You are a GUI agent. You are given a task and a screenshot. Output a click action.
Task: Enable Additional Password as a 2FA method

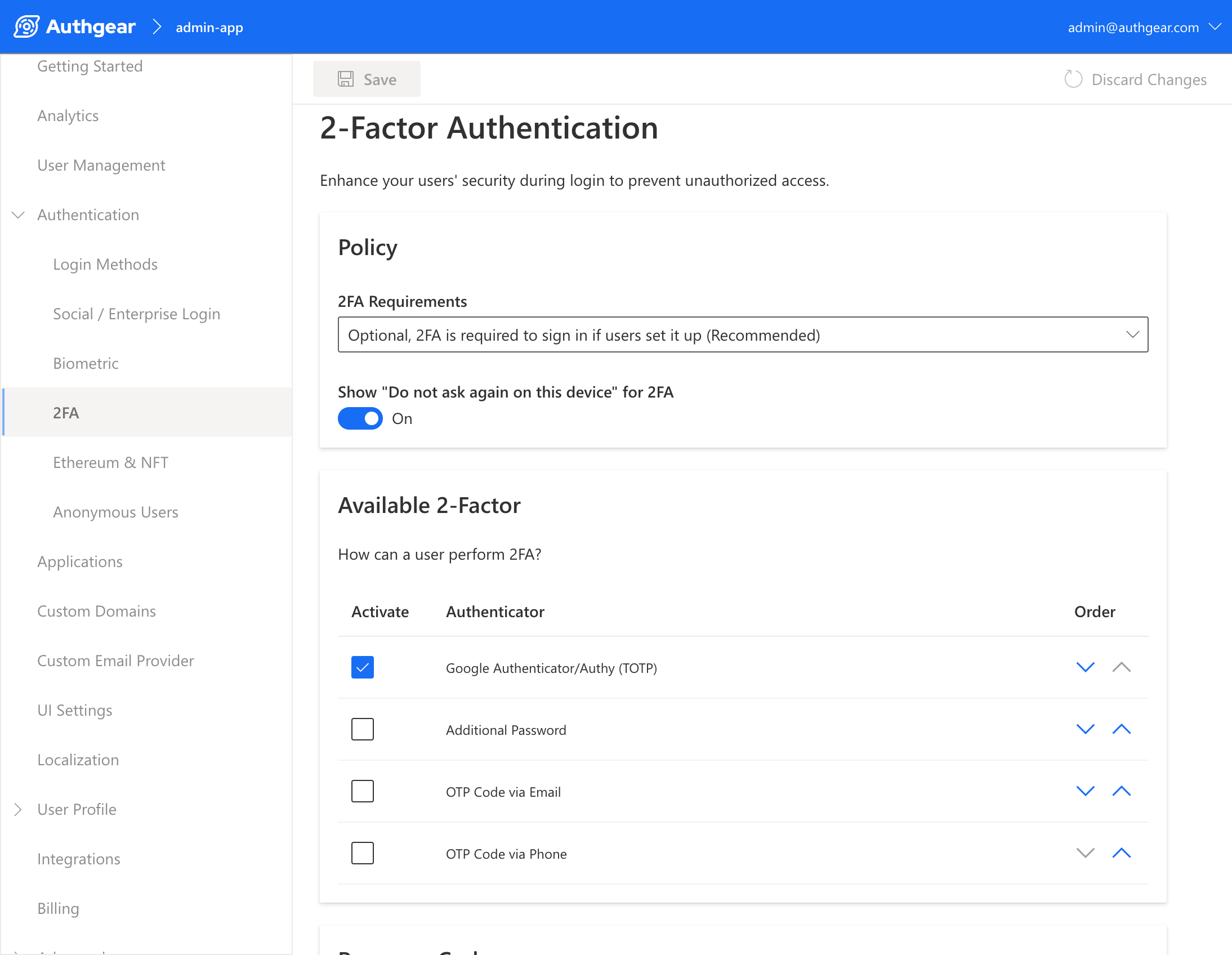pyautogui.click(x=363, y=729)
